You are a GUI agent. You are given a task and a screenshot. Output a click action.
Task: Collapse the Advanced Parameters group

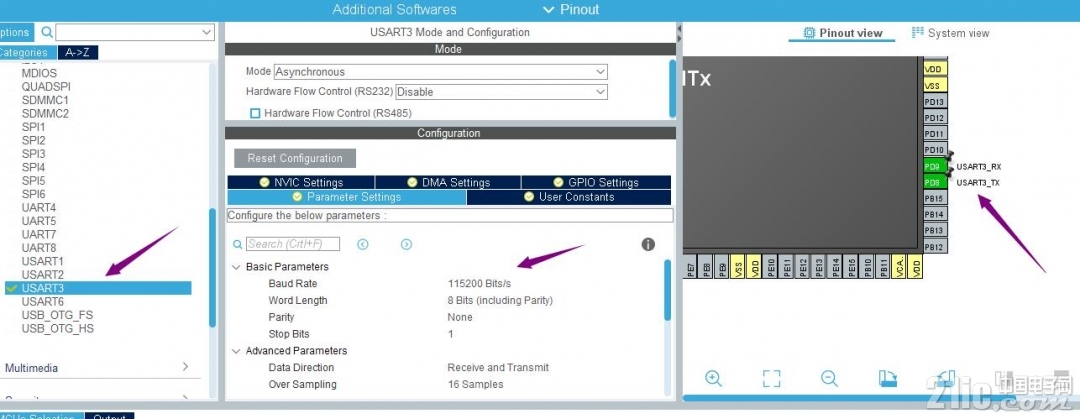(x=237, y=351)
